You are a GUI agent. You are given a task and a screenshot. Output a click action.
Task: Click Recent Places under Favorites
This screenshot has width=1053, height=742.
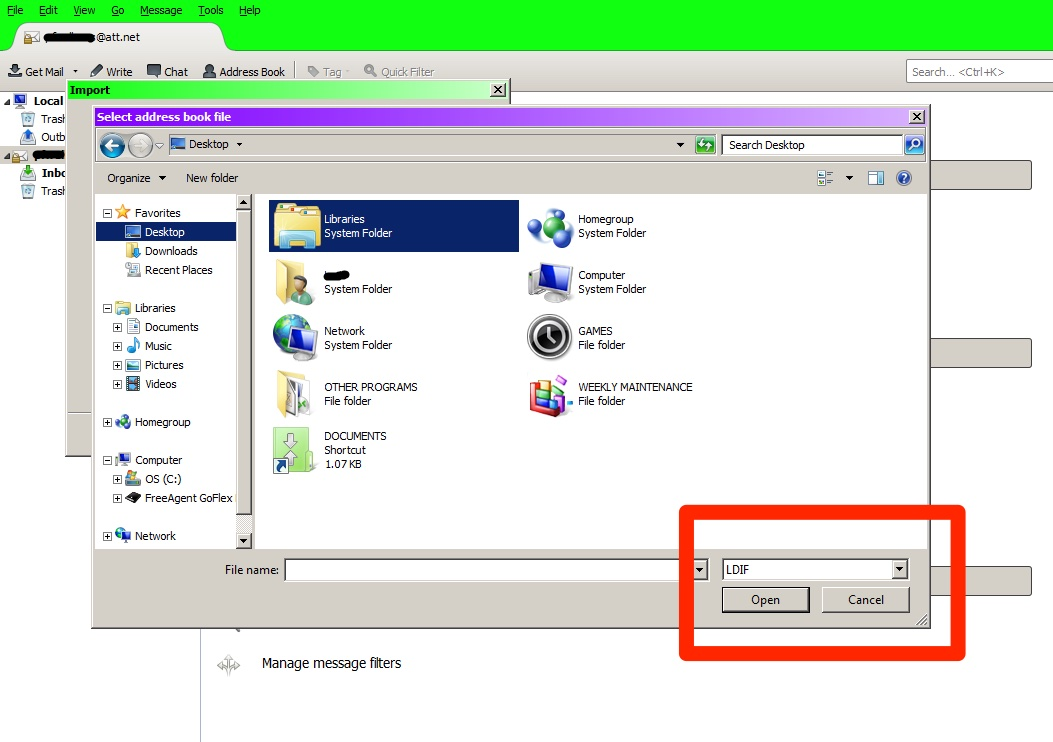(169, 269)
